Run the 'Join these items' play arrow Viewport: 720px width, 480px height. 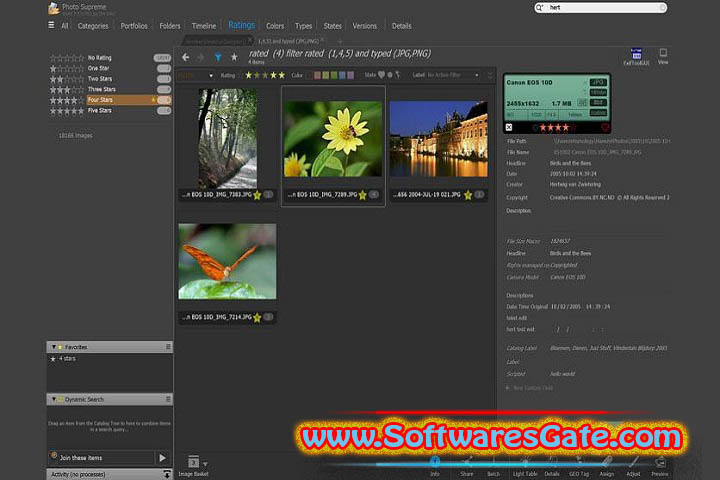163,458
